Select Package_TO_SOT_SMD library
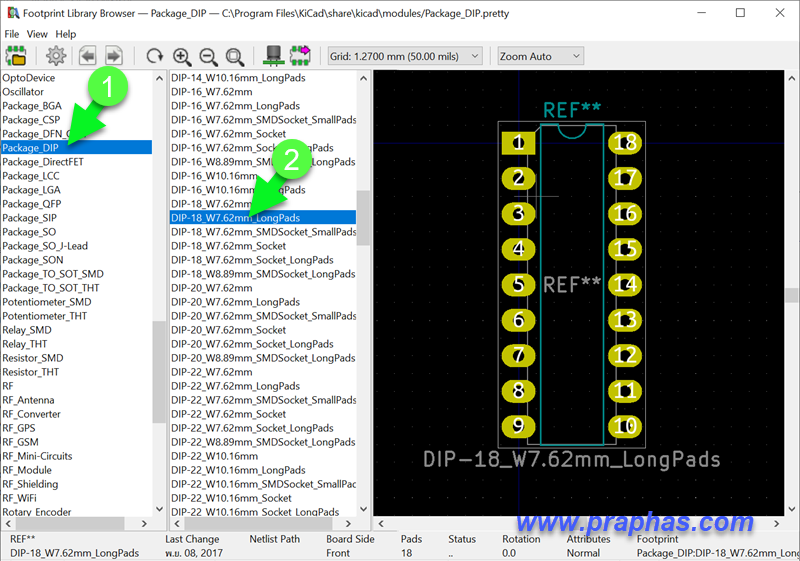The width and height of the screenshot is (800, 561). (53, 274)
